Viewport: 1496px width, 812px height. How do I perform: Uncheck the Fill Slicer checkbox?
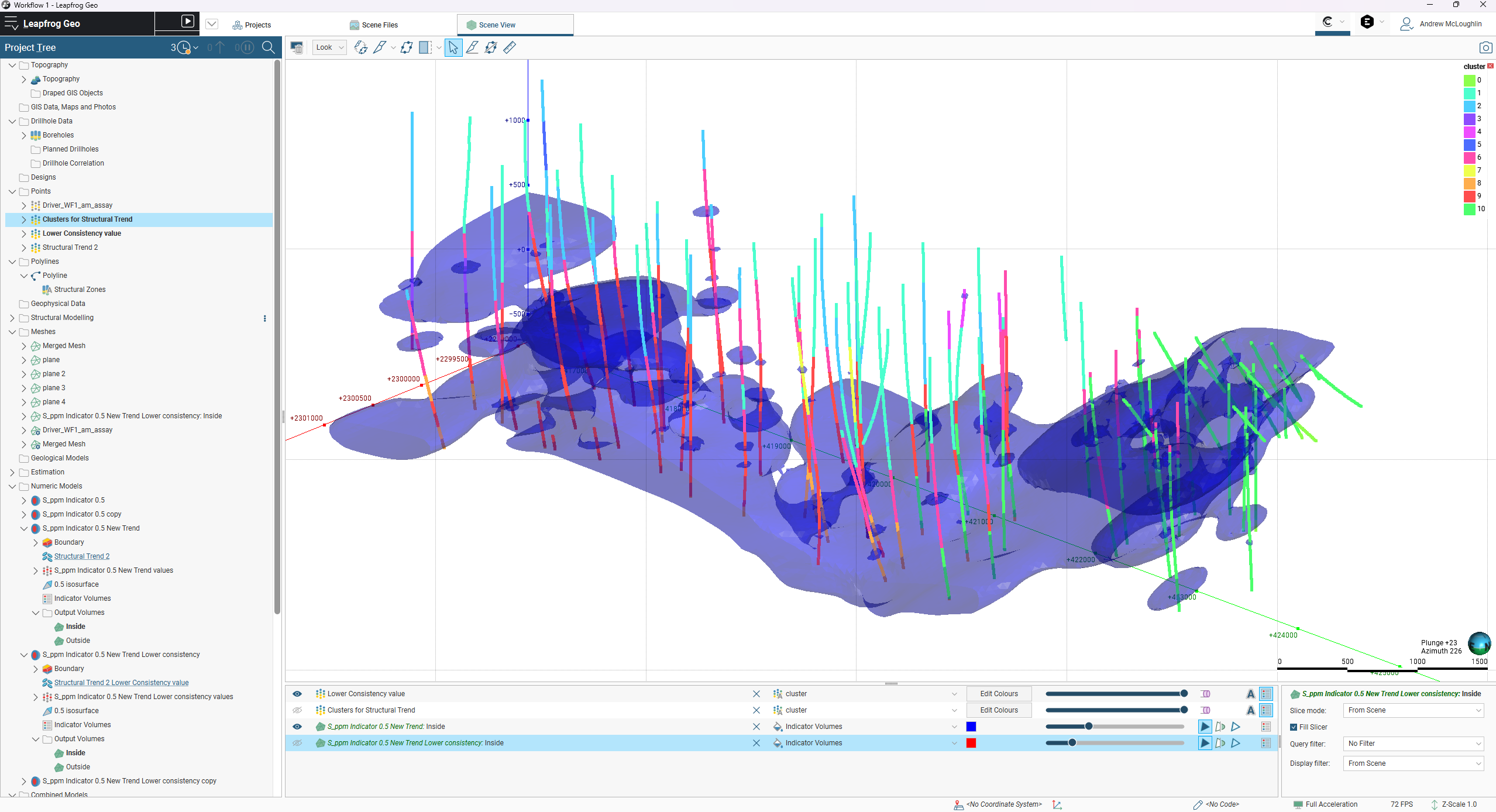coord(1294,727)
